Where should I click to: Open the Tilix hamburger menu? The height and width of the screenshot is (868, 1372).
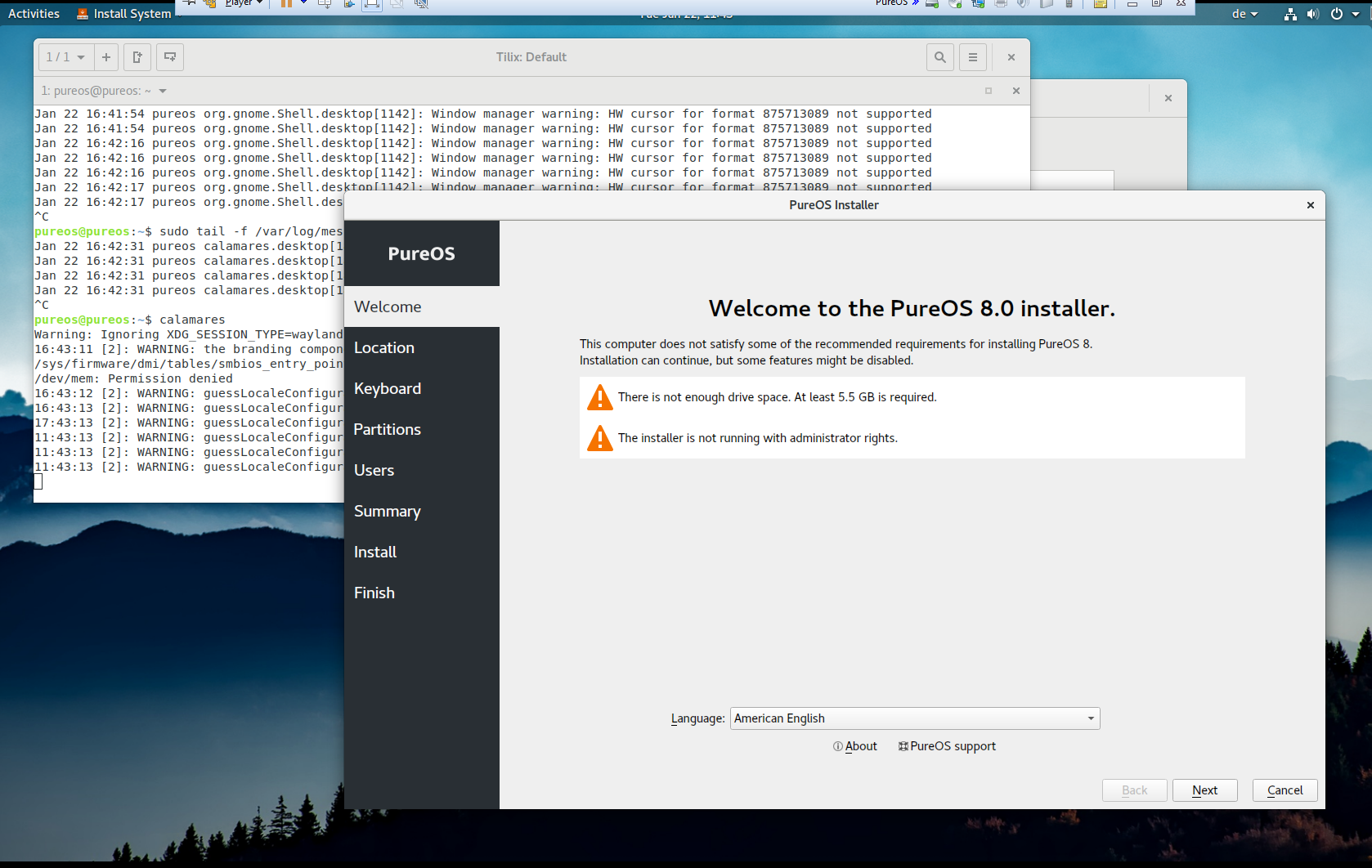tap(972, 57)
